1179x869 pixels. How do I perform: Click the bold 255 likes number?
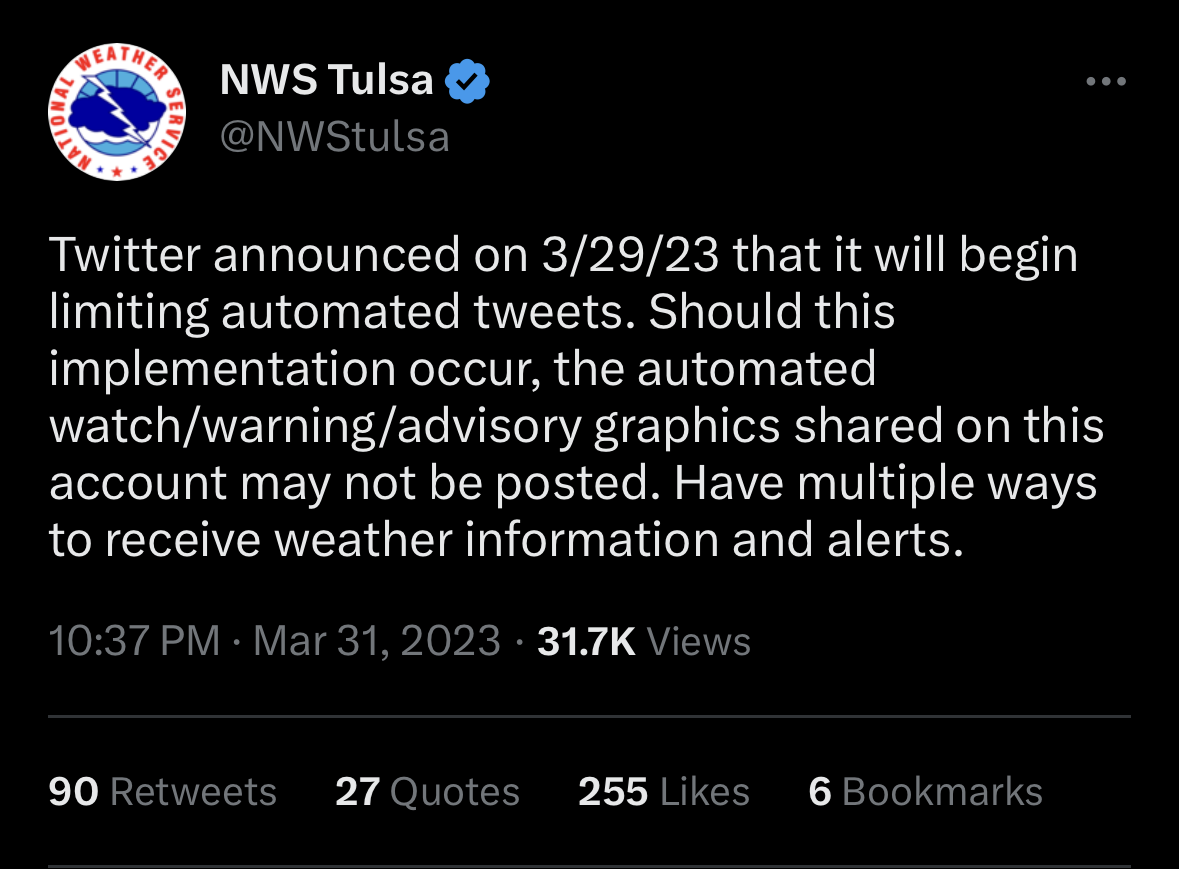pyautogui.click(x=613, y=792)
